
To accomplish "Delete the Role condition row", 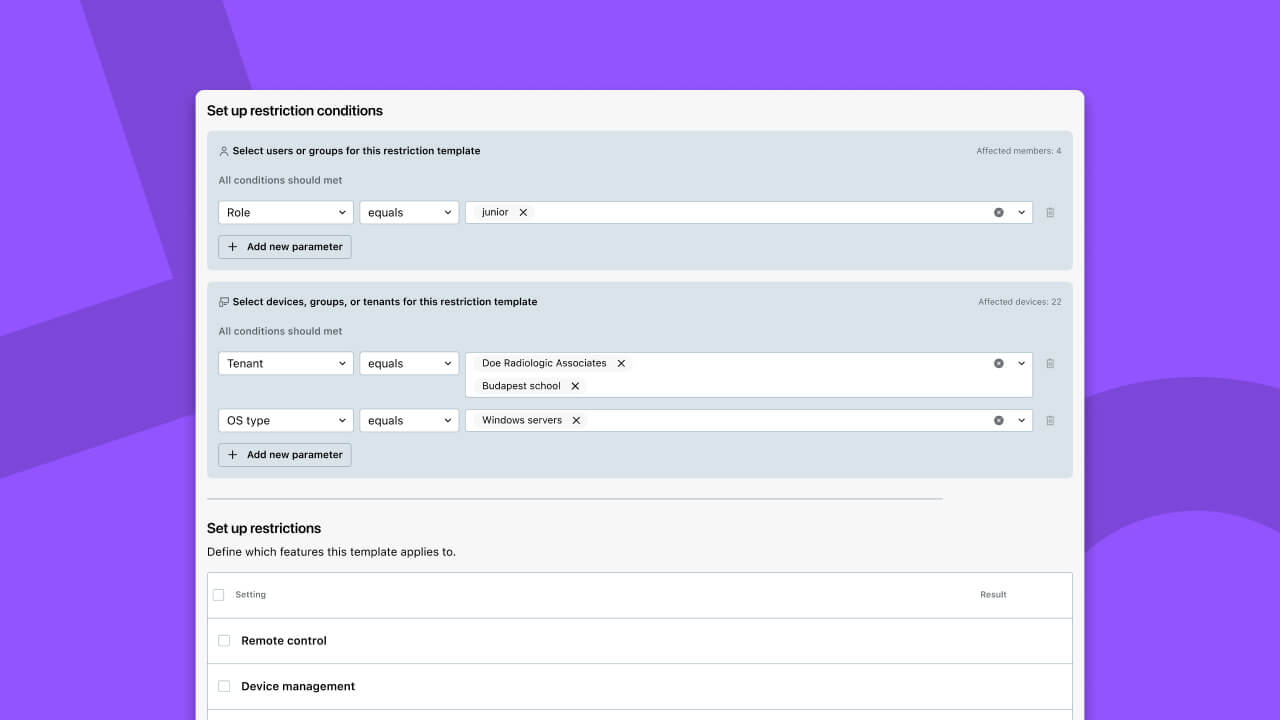I will coord(1050,212).
